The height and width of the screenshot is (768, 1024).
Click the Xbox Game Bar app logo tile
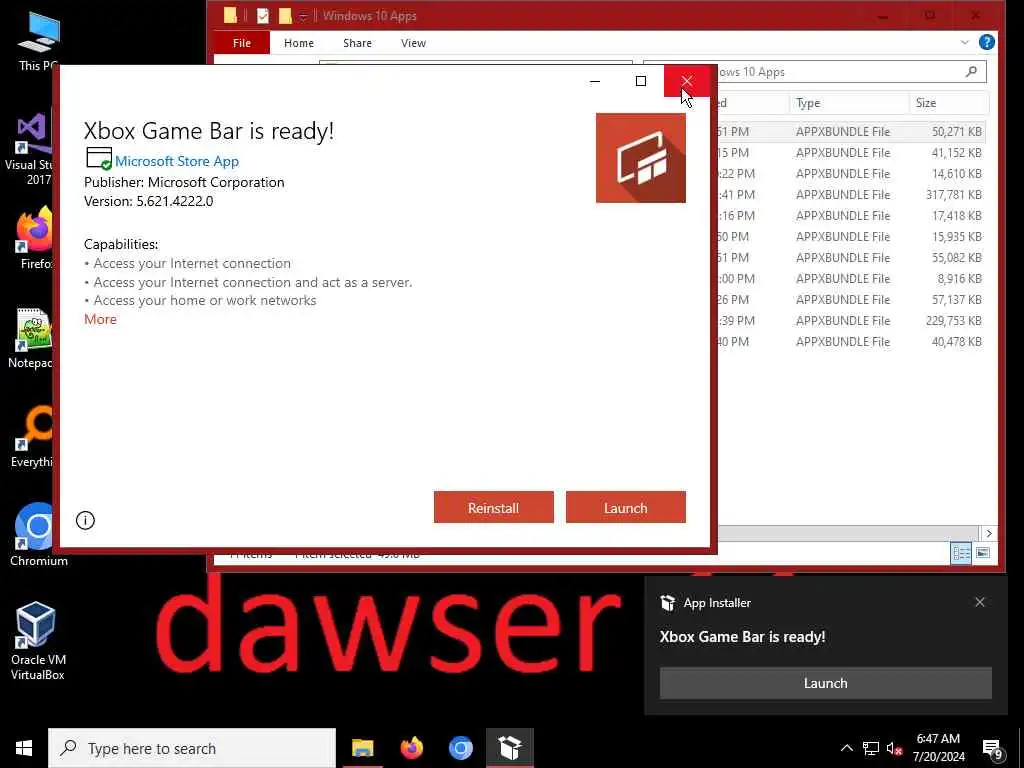click(641, 158)
